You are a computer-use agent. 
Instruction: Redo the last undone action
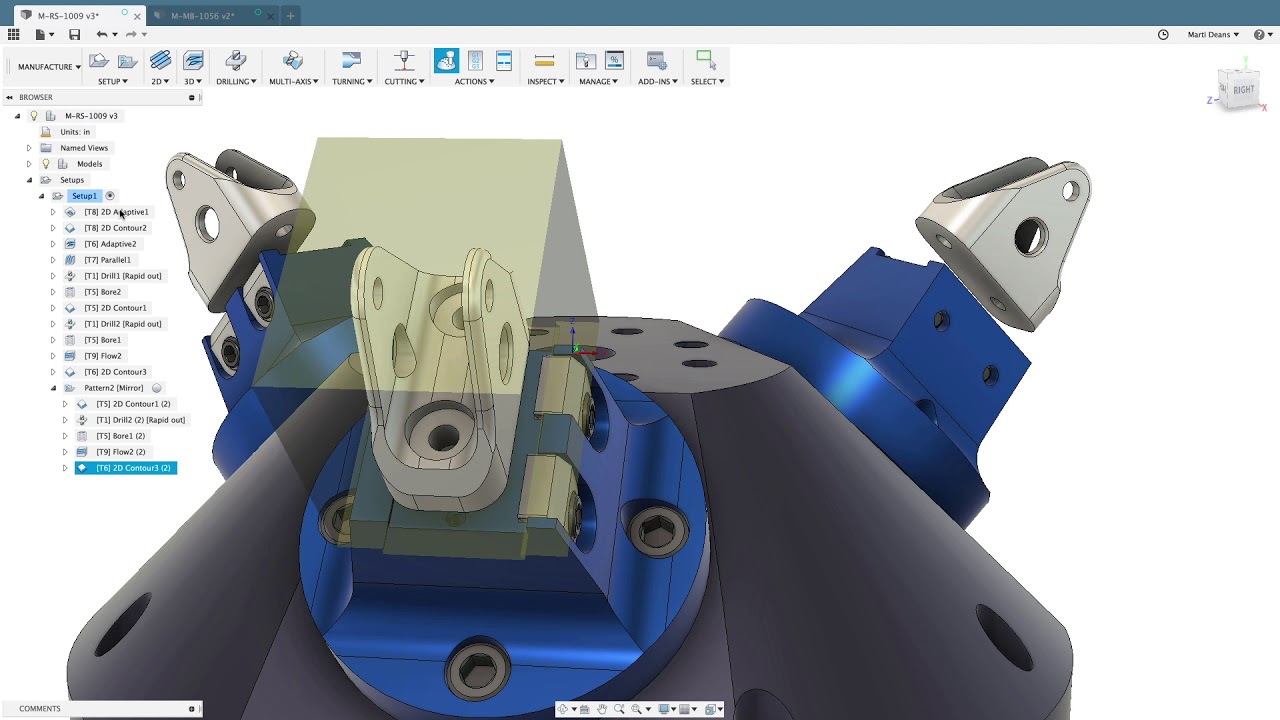click(130, 34)
